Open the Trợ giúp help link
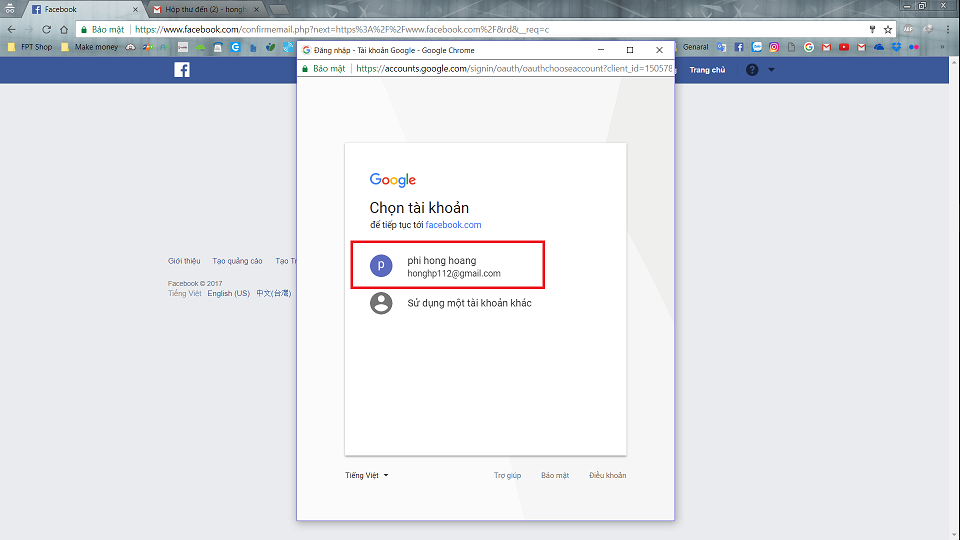Image resolution: width=960 pixels, height=540 pixels. pyautogui.click(x=508, y=475)
